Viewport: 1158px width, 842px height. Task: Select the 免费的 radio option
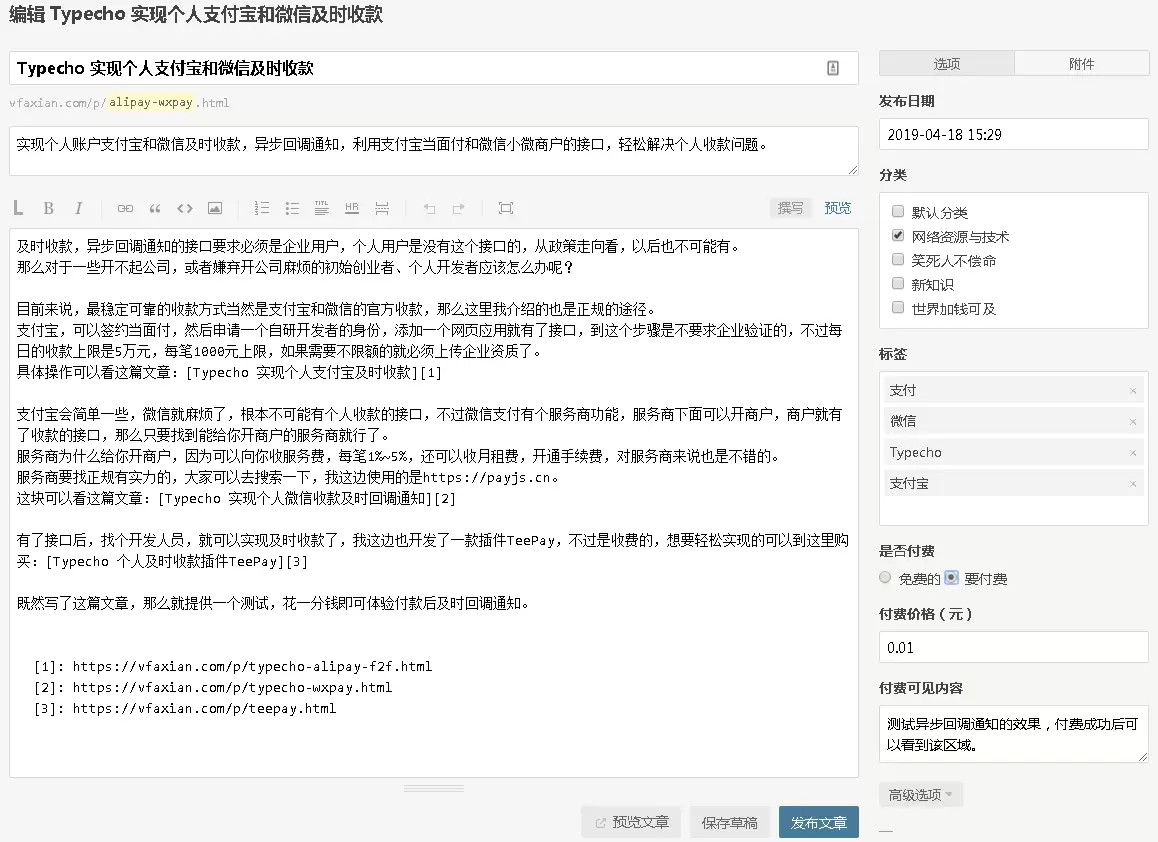(885, 578)
